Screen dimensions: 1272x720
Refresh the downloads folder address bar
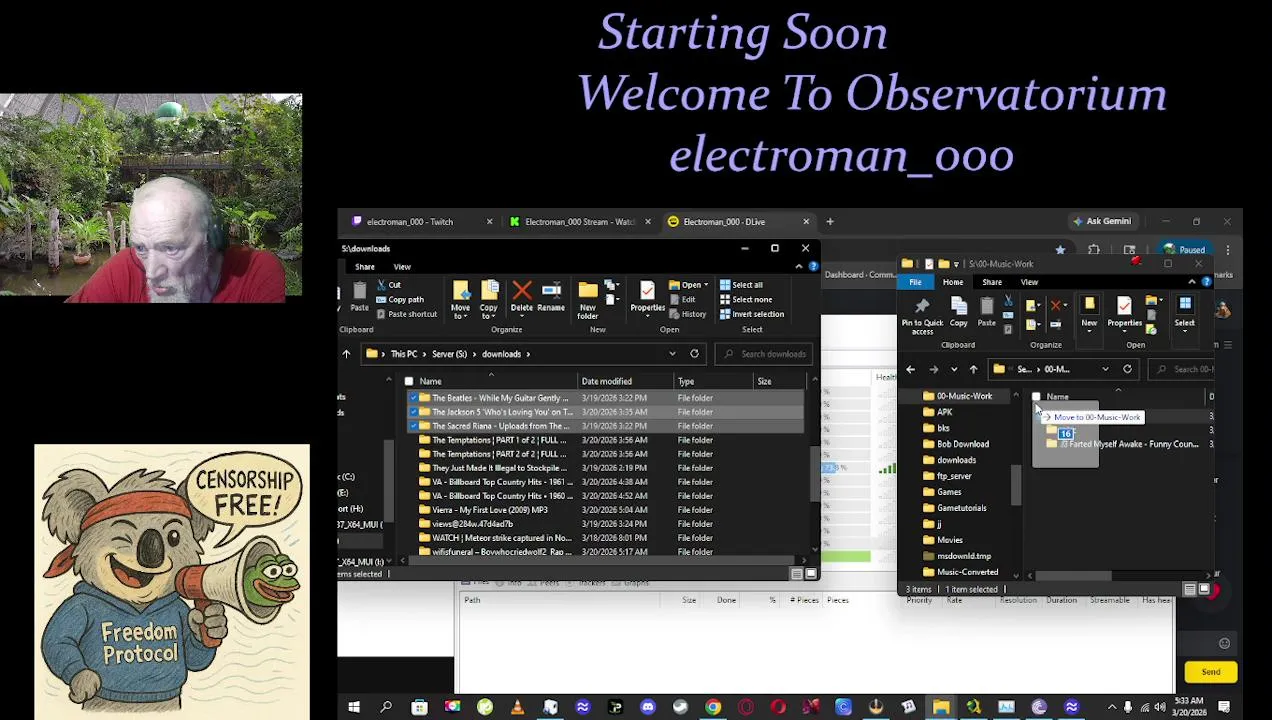pyautogui.click(x=694, y=354)
